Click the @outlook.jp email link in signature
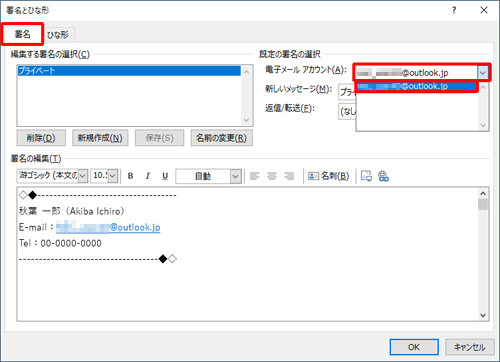Image resolution: width=500 pixels, height=362 pixels. coord(108,227)
